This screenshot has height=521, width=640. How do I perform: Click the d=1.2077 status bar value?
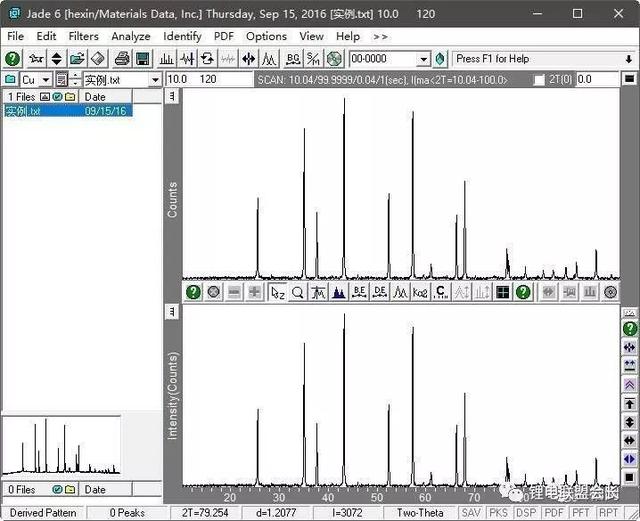276,513
